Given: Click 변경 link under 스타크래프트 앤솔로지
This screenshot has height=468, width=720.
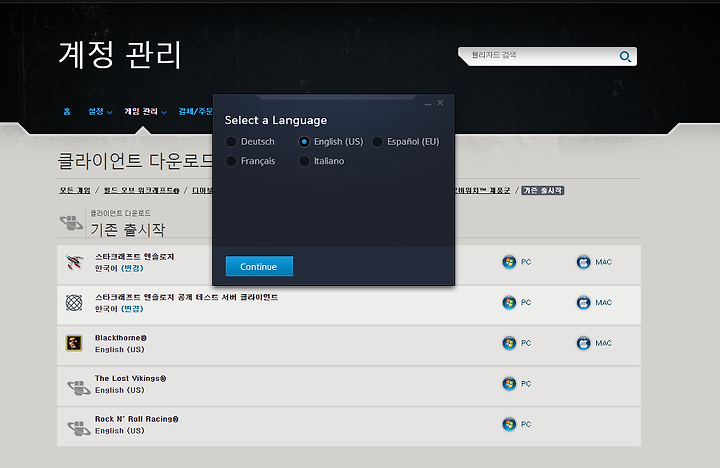Looking at the screenshot, I should (x=132, y=268).
